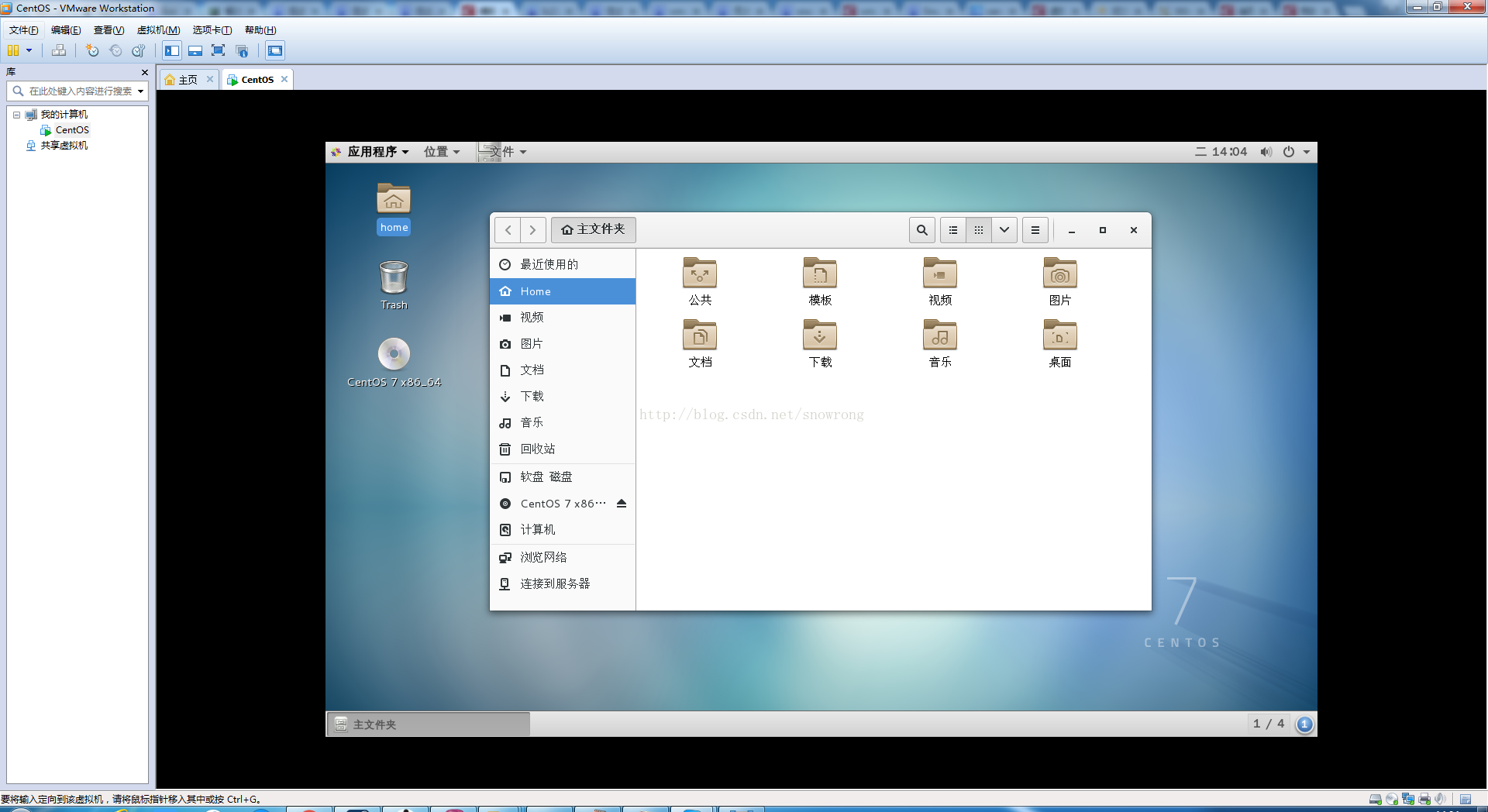Select the home desktop icon
1488x812 pixels.
[394, 208]
